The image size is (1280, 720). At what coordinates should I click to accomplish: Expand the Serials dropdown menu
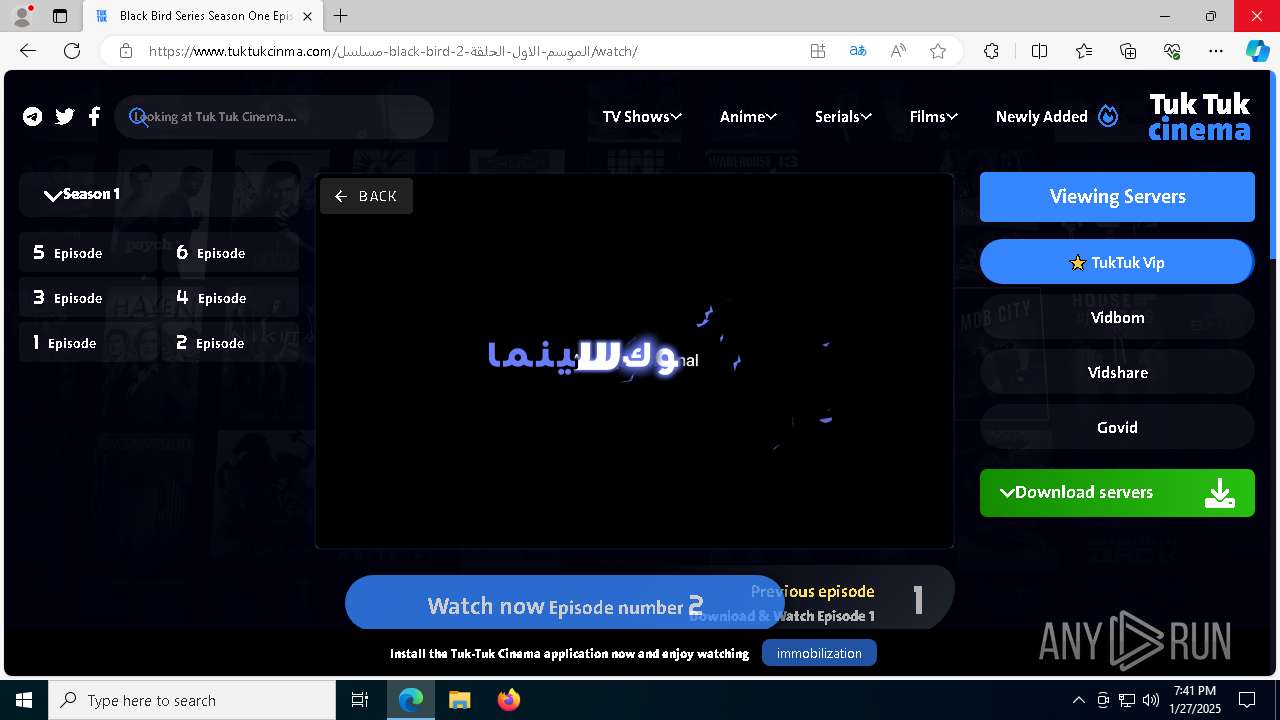point(843,117)
